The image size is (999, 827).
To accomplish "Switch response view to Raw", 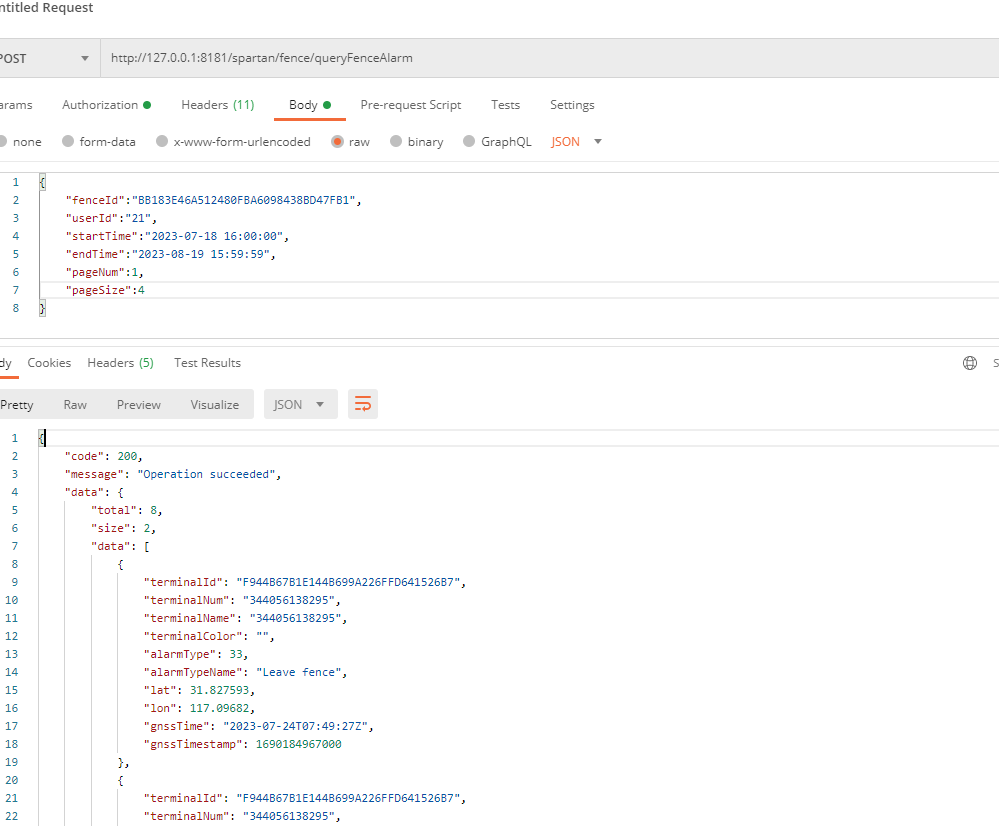I will (75, 404).
